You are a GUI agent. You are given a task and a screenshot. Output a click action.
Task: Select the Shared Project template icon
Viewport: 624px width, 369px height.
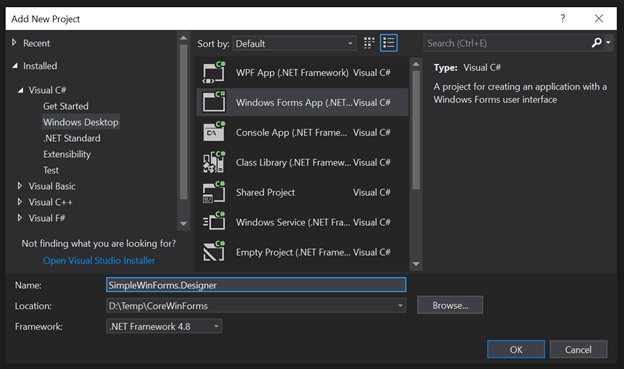(x=214, y=192)
